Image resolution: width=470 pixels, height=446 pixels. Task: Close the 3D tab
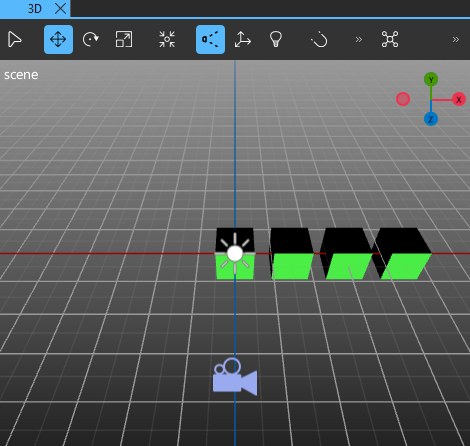click(x=60, y=8)
